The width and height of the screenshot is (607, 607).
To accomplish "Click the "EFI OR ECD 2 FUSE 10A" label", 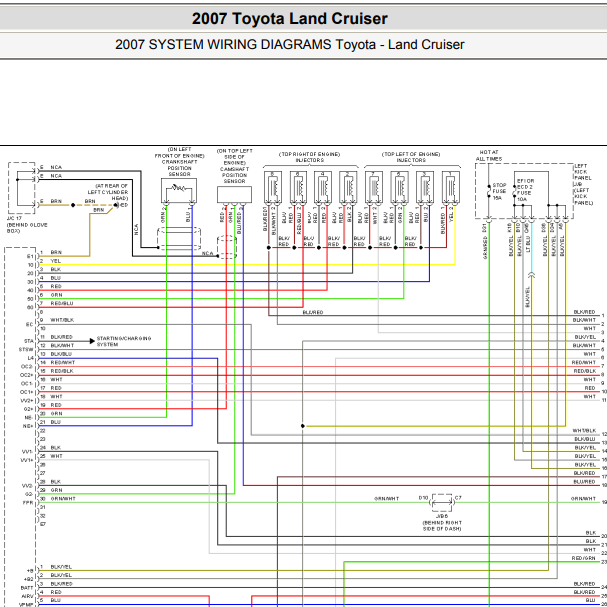I will pos(525,190).
